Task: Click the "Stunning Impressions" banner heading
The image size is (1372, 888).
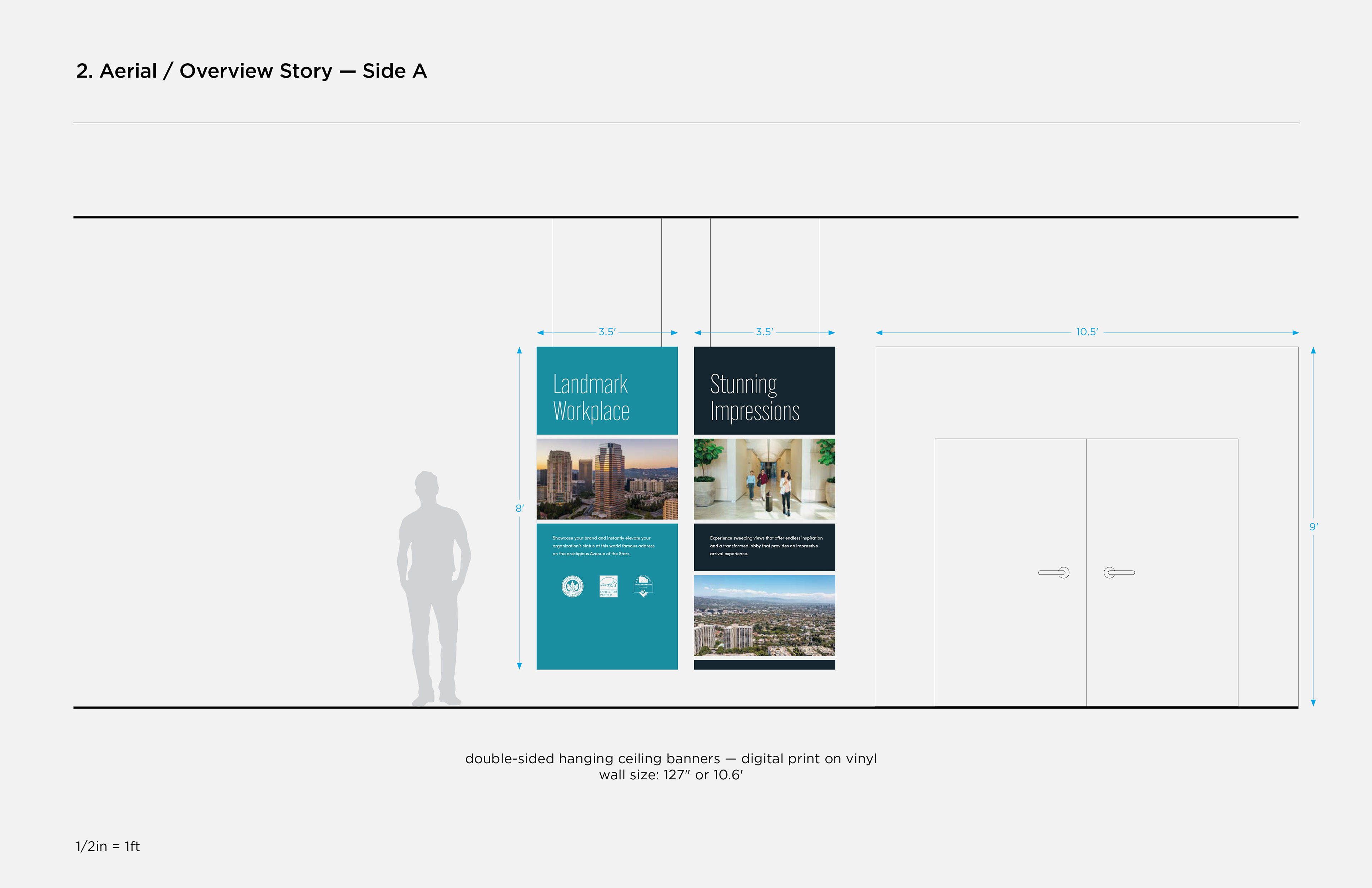Action: click(755, 398)
